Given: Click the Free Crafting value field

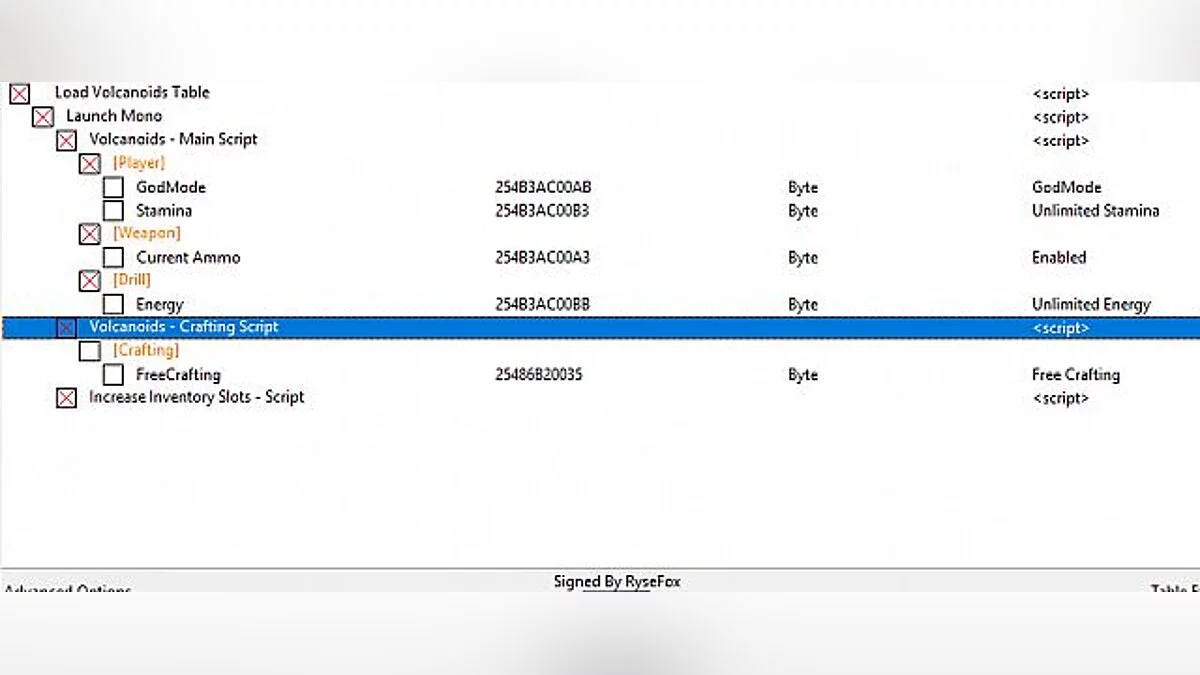Looking at the screenshot, I should [x=1075, y=375].
